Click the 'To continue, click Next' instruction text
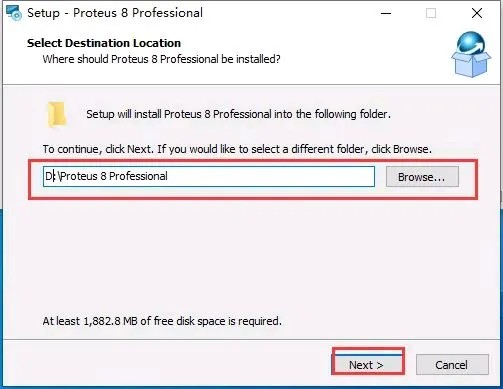Viewport: 503px width, 389px height. 237,149
